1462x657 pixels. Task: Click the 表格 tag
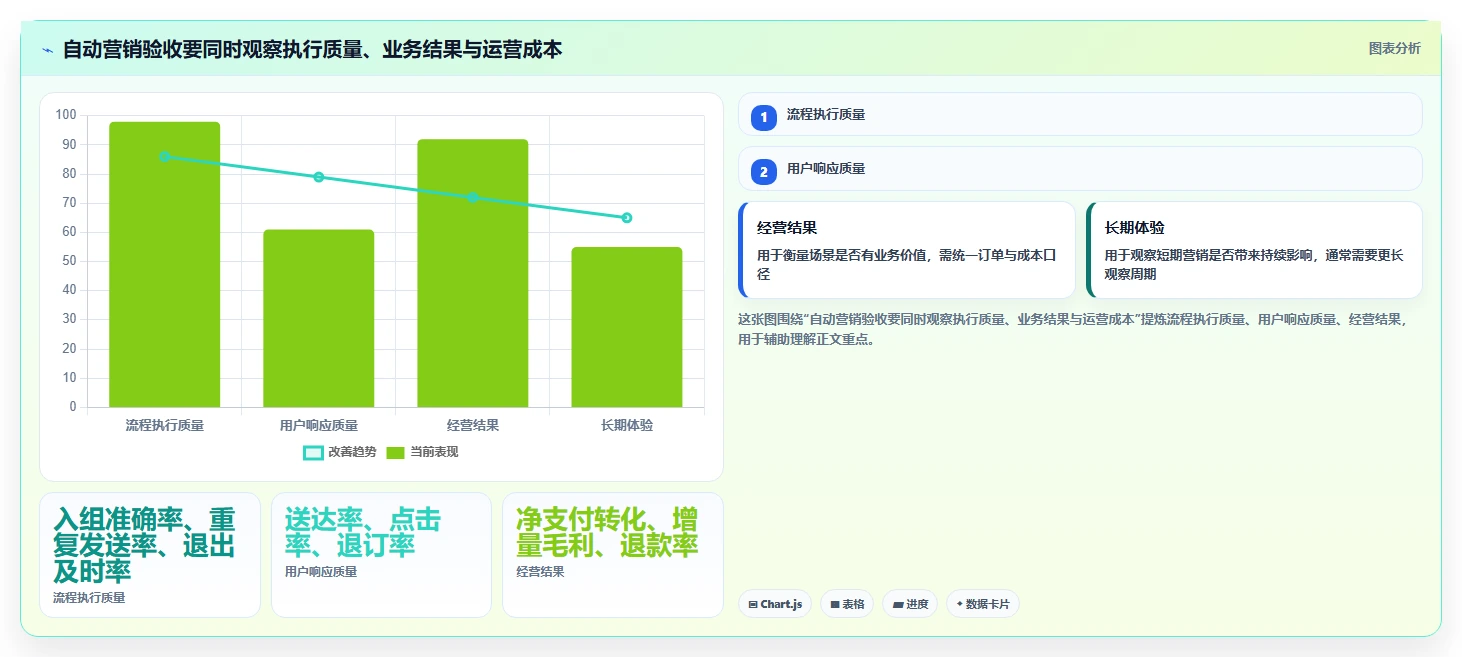pos(847,604)
